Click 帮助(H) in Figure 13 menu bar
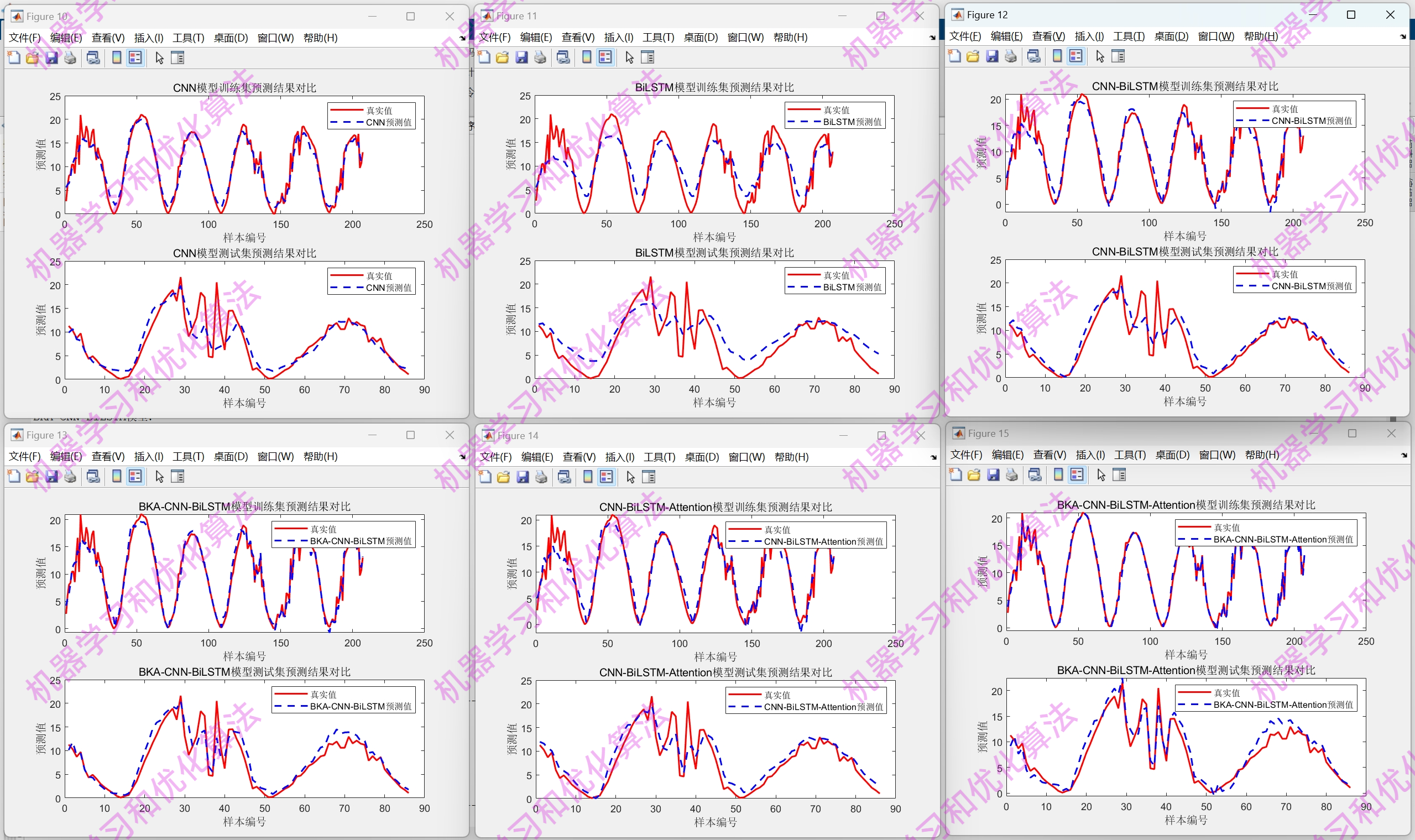Screen dimensions: 1415x840 tap(320, 456)
